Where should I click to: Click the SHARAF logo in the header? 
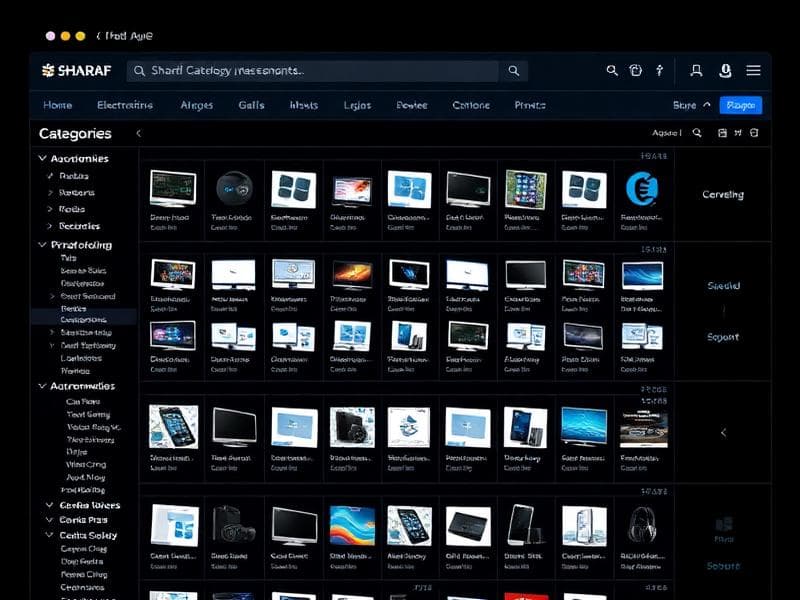(x=77, y=70)
